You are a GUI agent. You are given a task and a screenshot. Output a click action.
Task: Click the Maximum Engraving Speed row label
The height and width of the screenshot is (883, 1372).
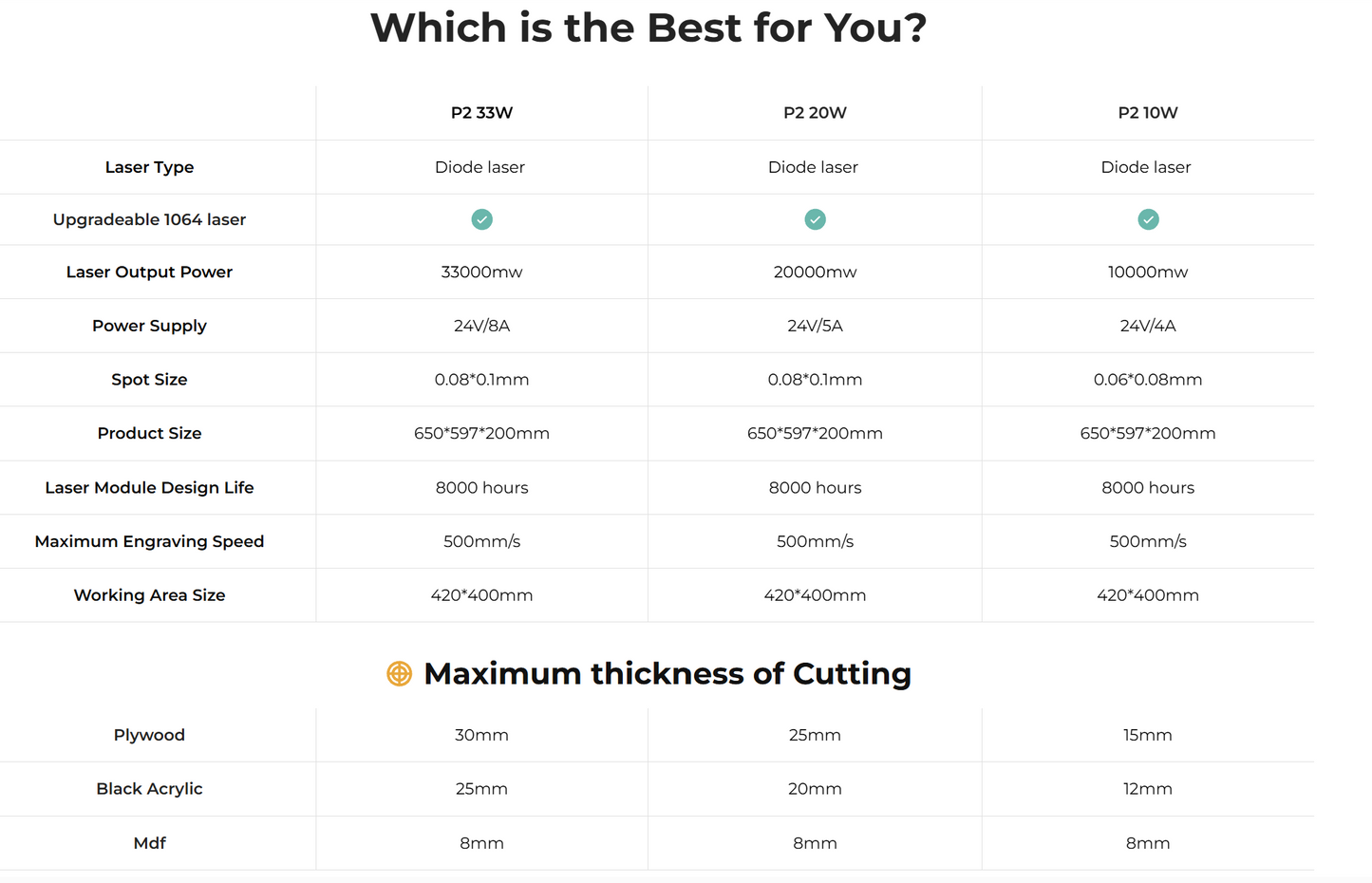(149, 541)
